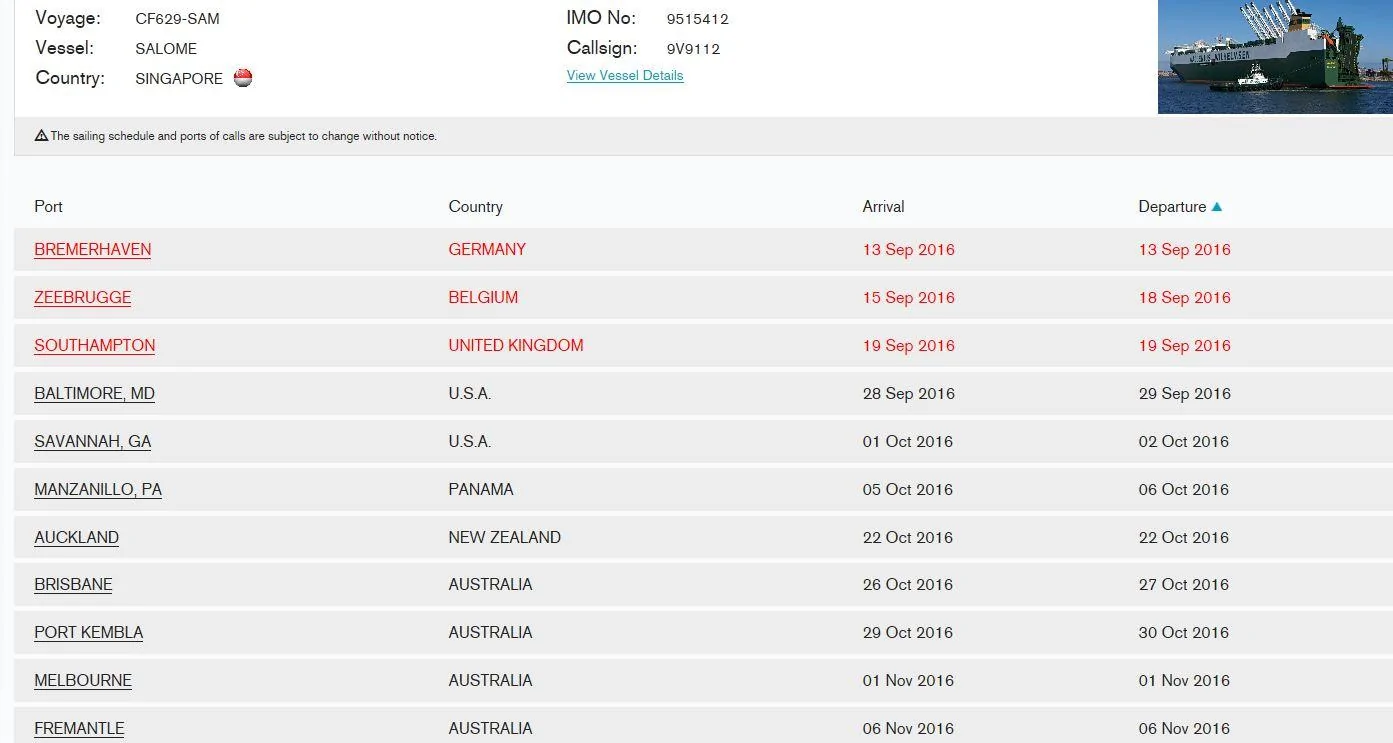Open the BRISBANE port link
Screen dimensions: 1393x743
(73, 585)
